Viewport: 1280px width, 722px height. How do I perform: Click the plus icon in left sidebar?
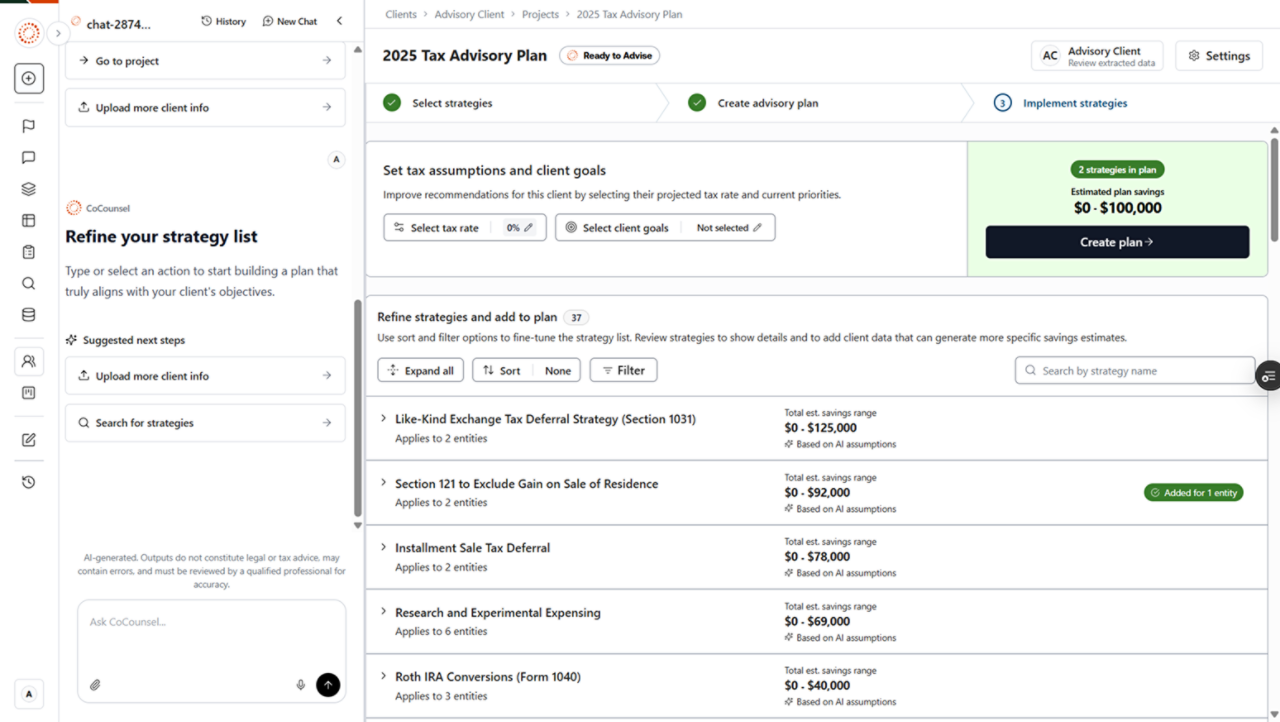tap(29, 79)
